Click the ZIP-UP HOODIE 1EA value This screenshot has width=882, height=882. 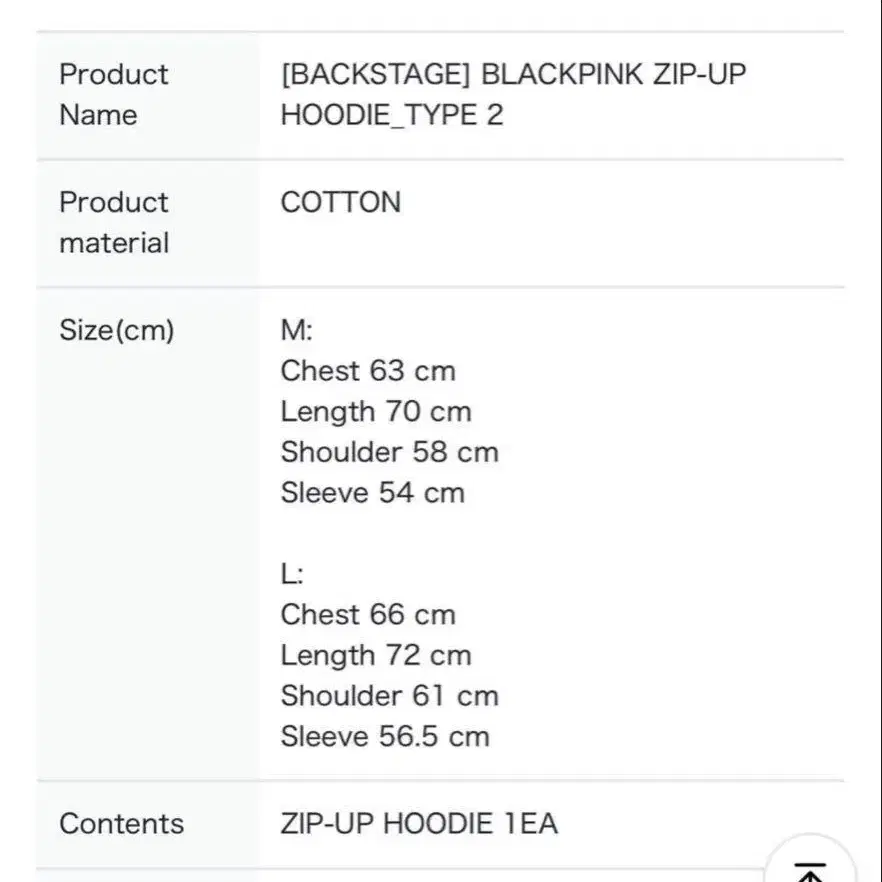pos(419,824)
